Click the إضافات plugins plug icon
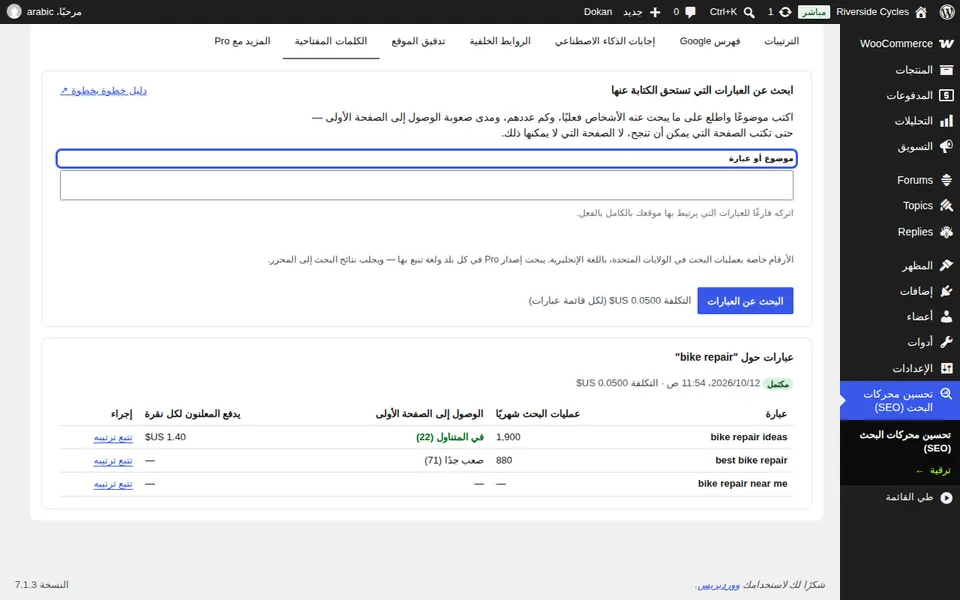Image resolution: width=960 pixels, height=600 pixels. [946, 291]
